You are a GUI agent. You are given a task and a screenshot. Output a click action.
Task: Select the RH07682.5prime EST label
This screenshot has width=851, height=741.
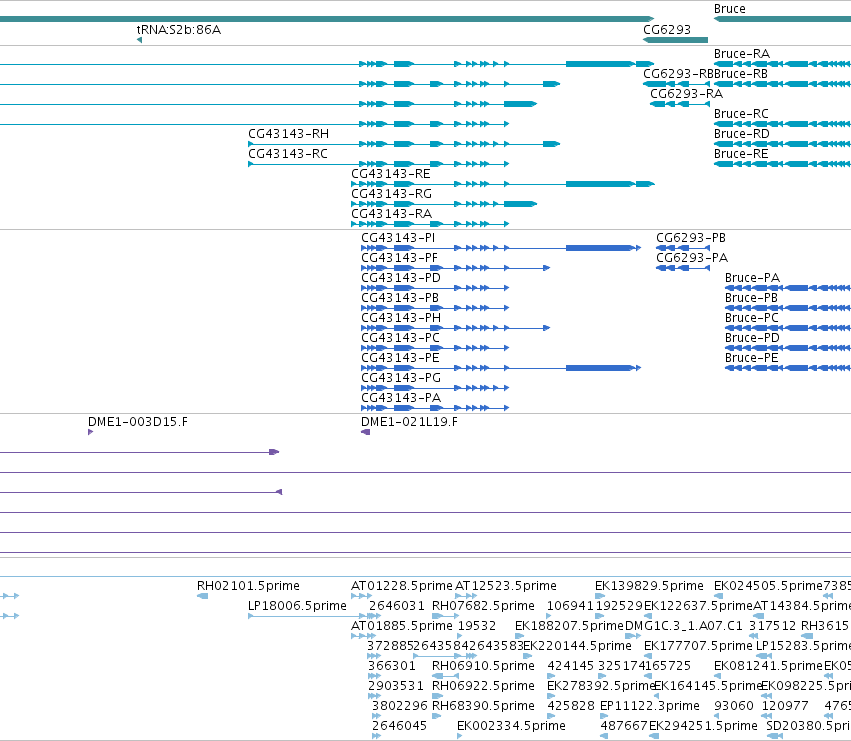pyautogui.click(x=483, y=606)
